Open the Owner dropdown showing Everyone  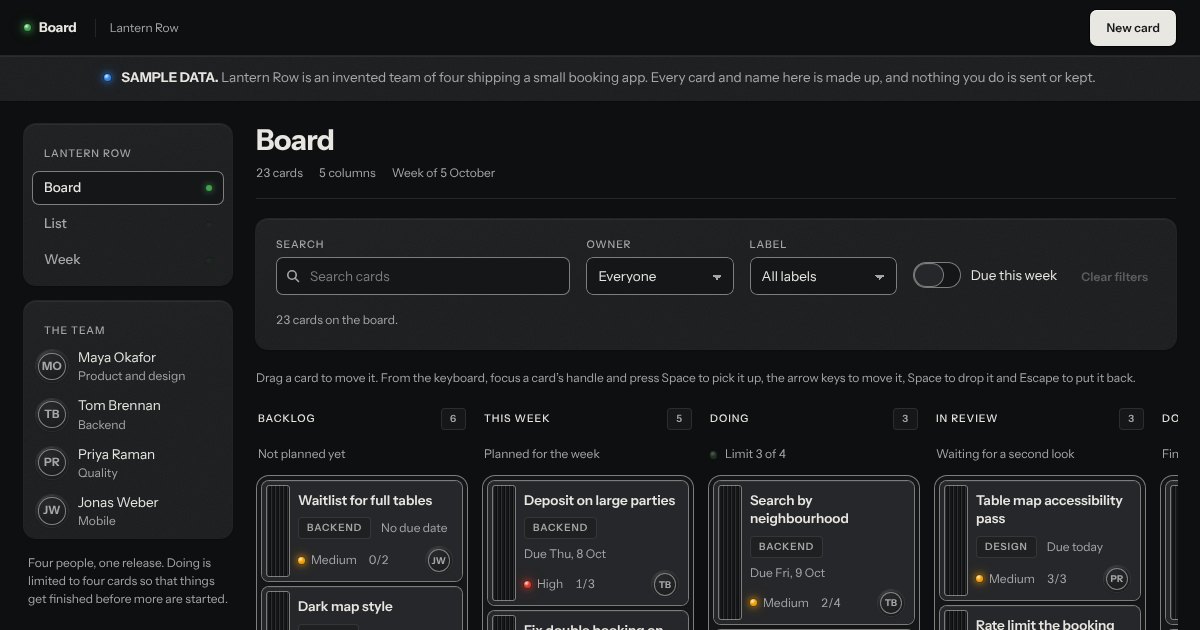point(660,276)
